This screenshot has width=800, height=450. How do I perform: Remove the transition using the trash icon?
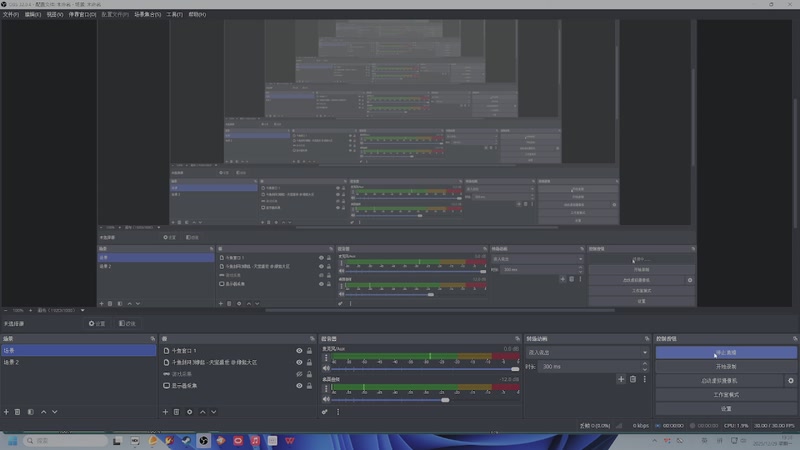pos(633,379)
